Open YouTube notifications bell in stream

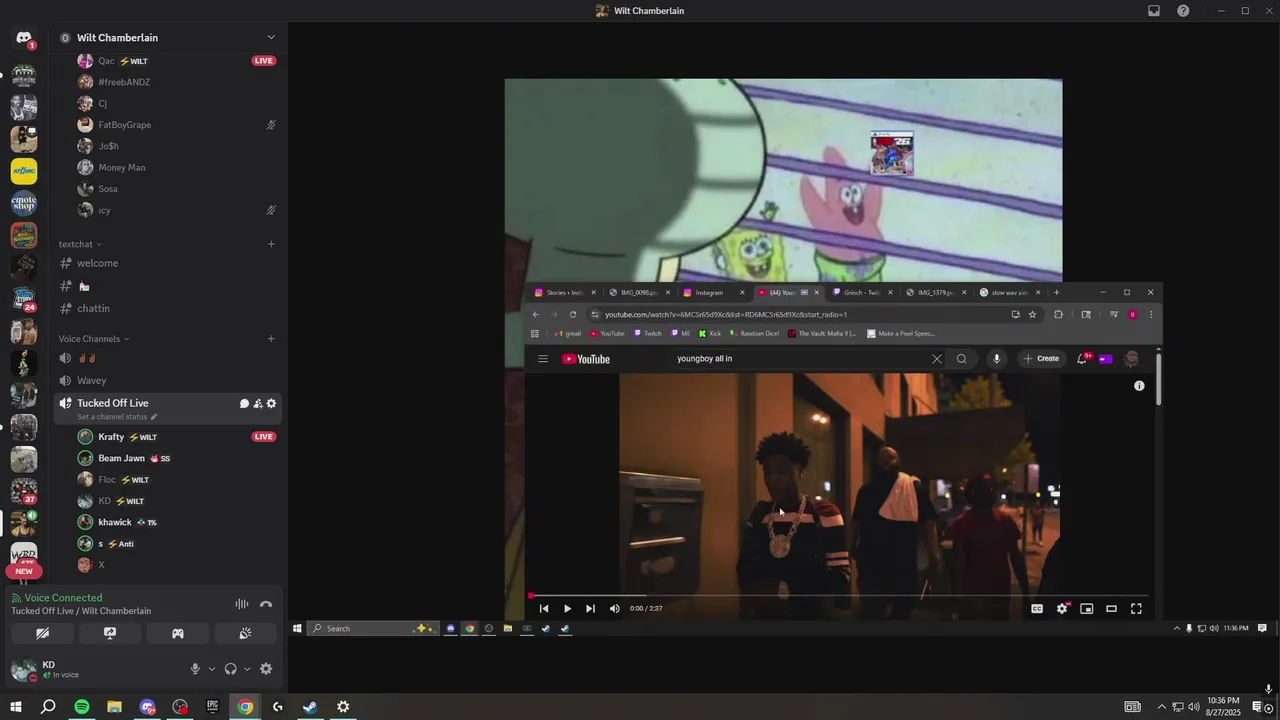point(1082,358)
